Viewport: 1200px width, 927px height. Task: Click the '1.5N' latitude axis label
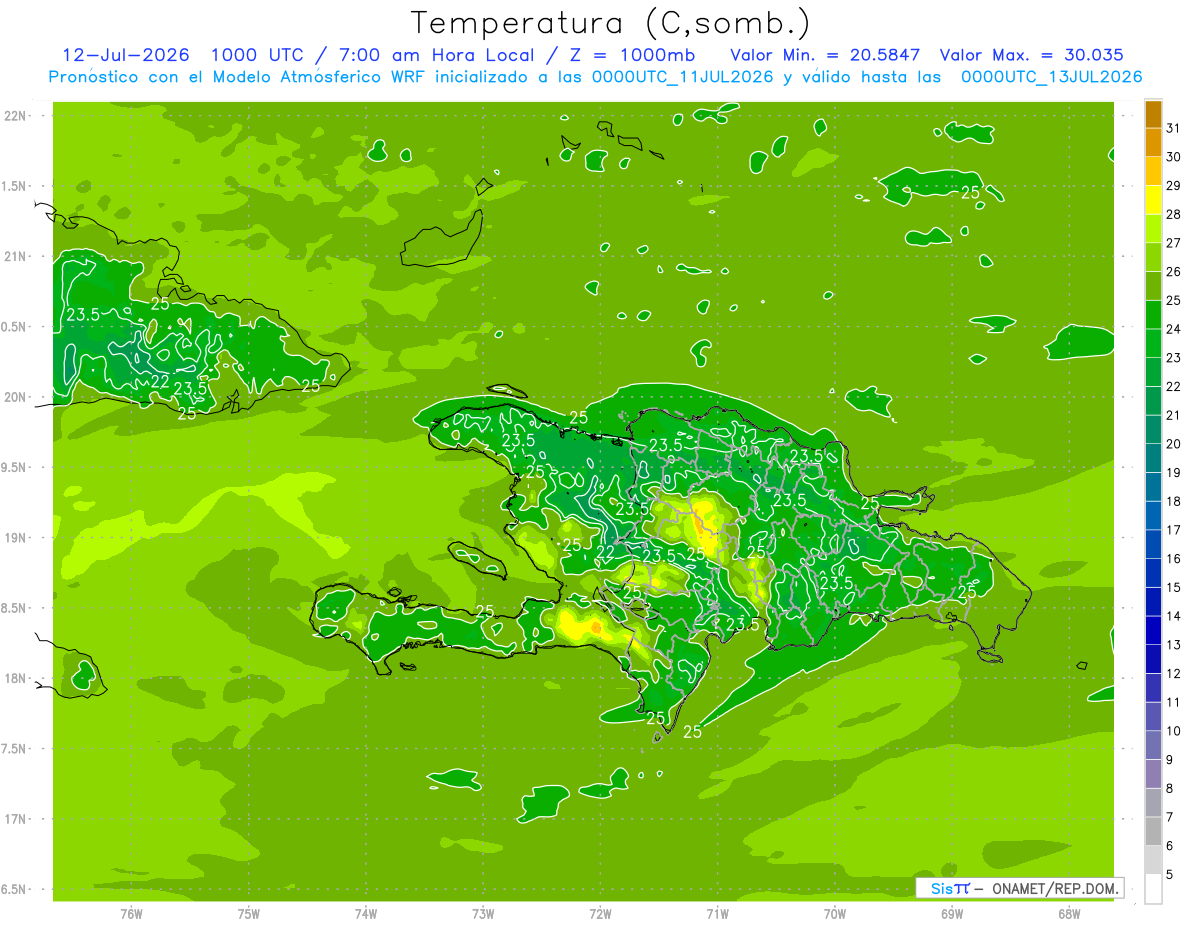point(14,186)
